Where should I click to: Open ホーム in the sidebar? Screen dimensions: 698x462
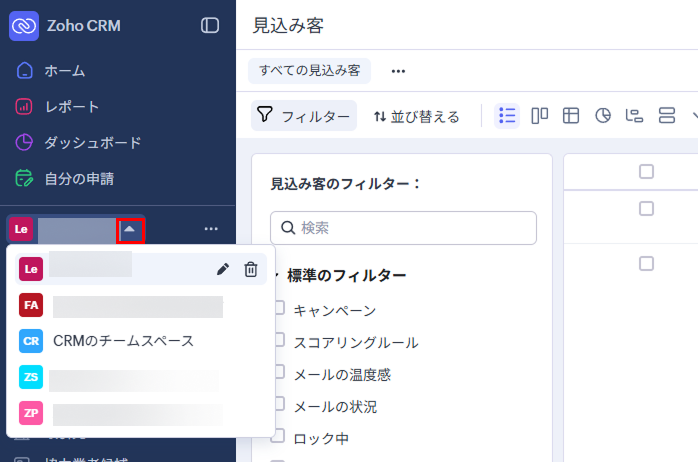(65, 71)
